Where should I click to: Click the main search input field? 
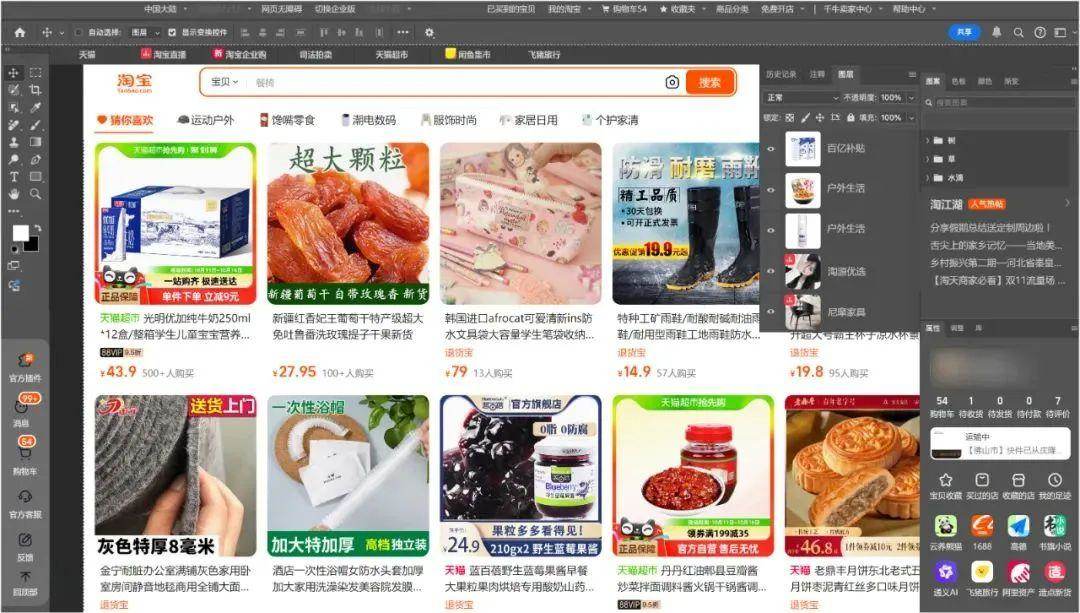pos(455,83)
